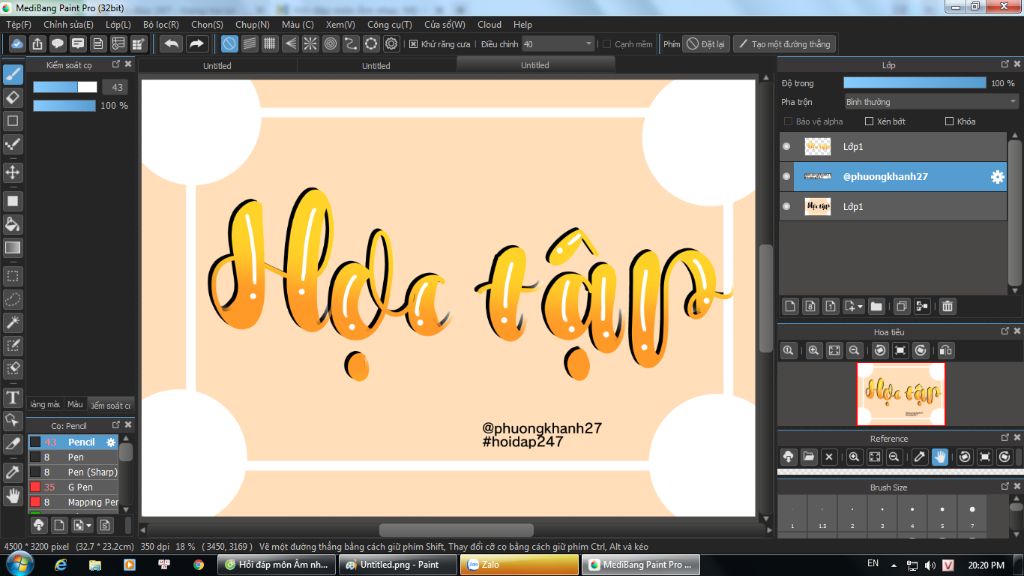Add a new layer folder
Screen dimensions: 1024x576
coord(876,306)
